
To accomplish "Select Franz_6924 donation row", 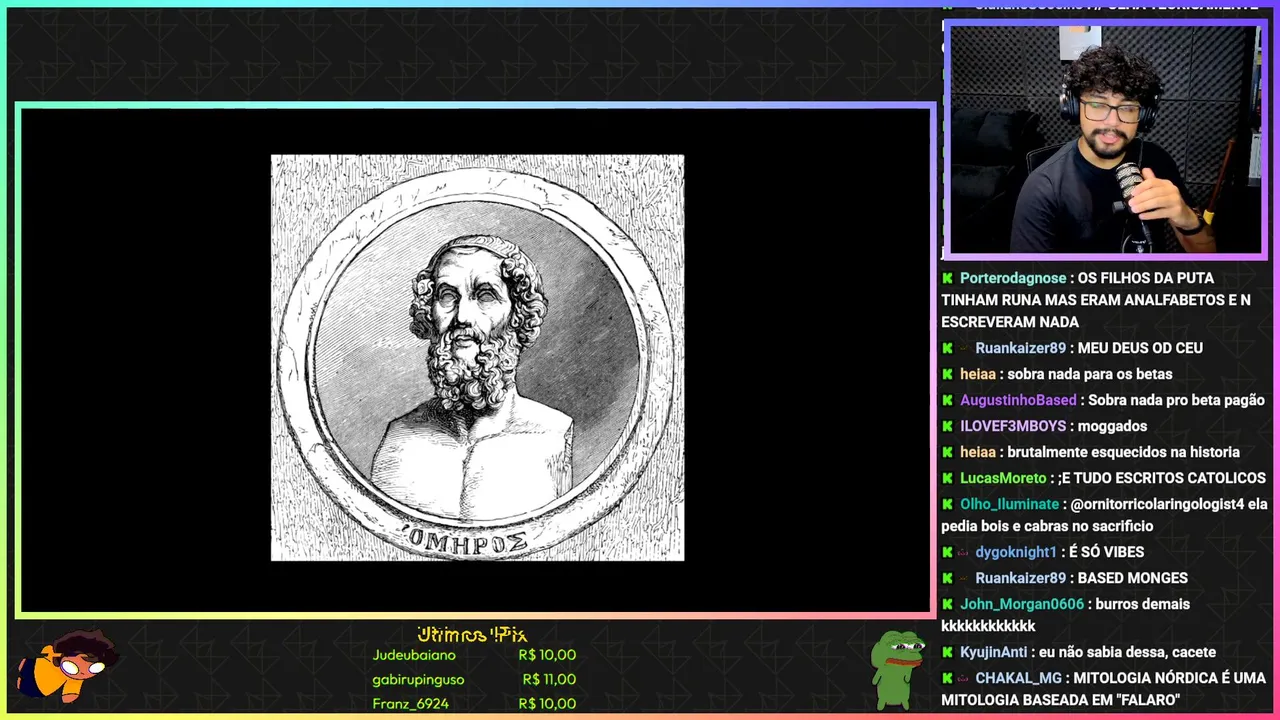I will [x=474, y=703].
